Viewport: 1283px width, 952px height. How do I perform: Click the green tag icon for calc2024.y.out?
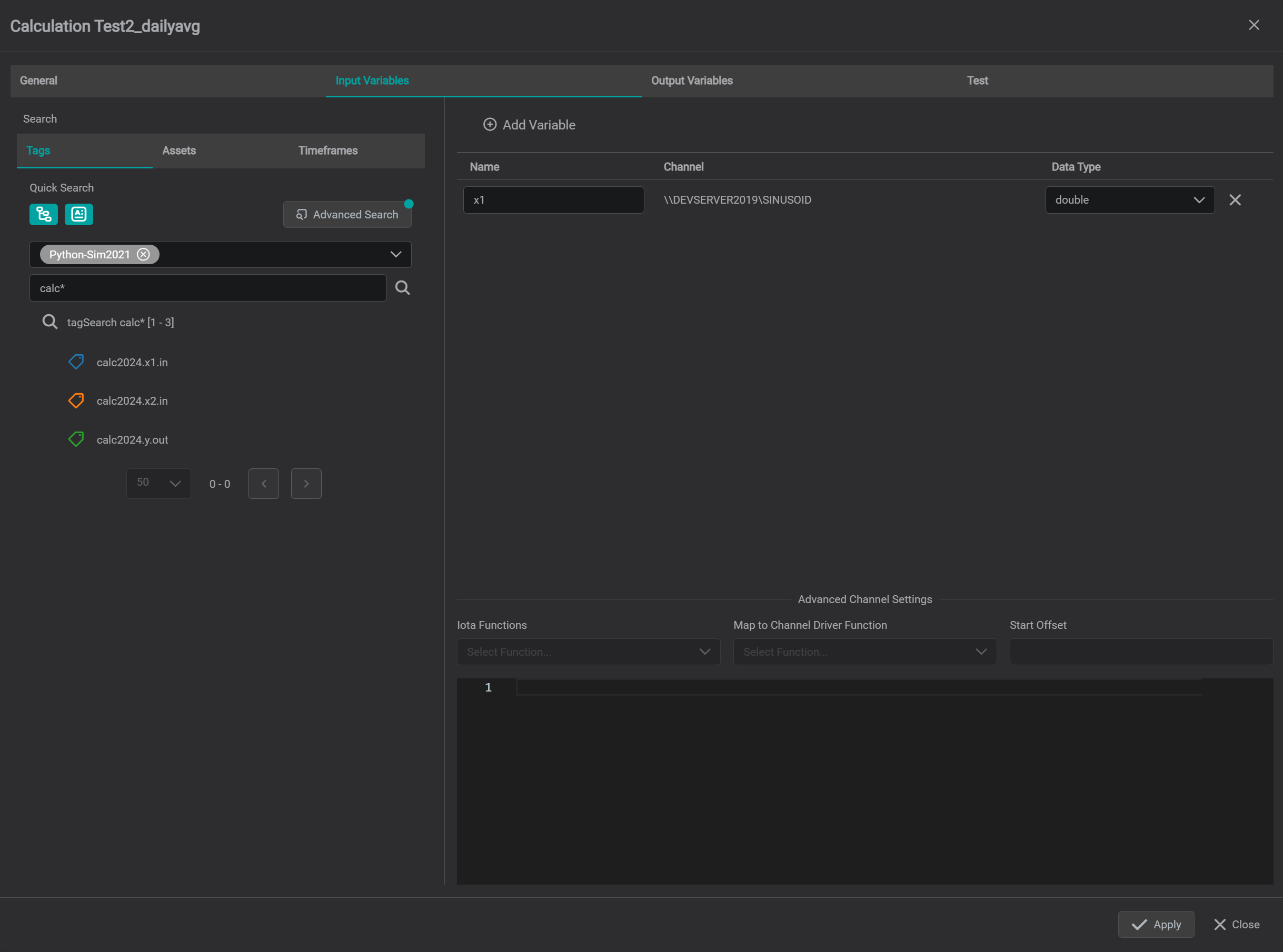tap(76, 440)
